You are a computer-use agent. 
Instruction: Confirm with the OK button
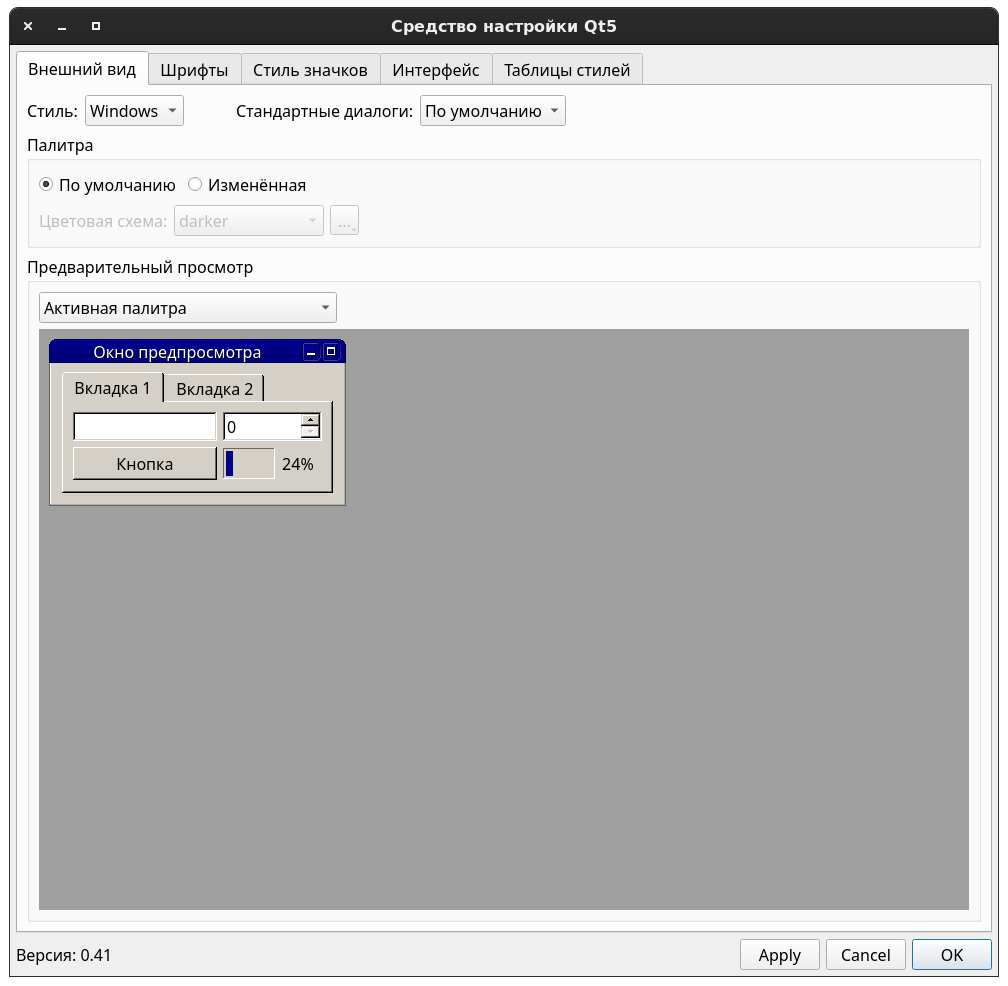click(951, 955)
